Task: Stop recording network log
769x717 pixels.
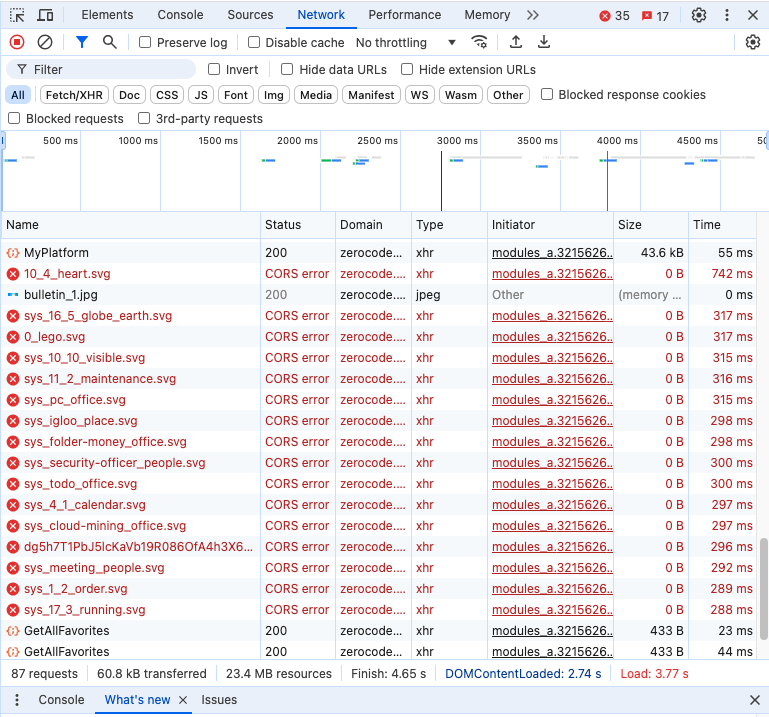Action: click(17, 42)
